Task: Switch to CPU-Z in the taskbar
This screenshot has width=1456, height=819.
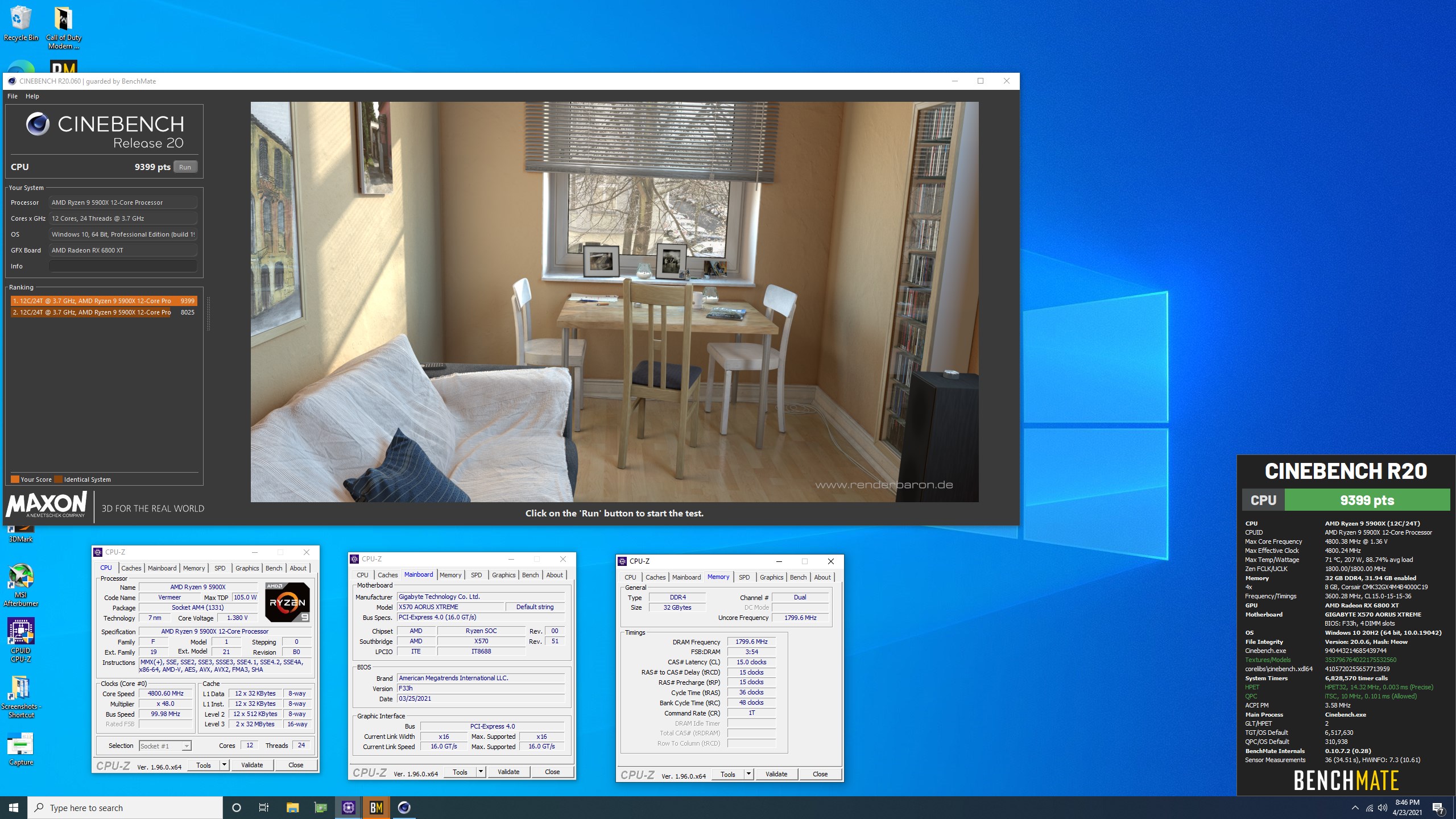Action: point(348,808)
